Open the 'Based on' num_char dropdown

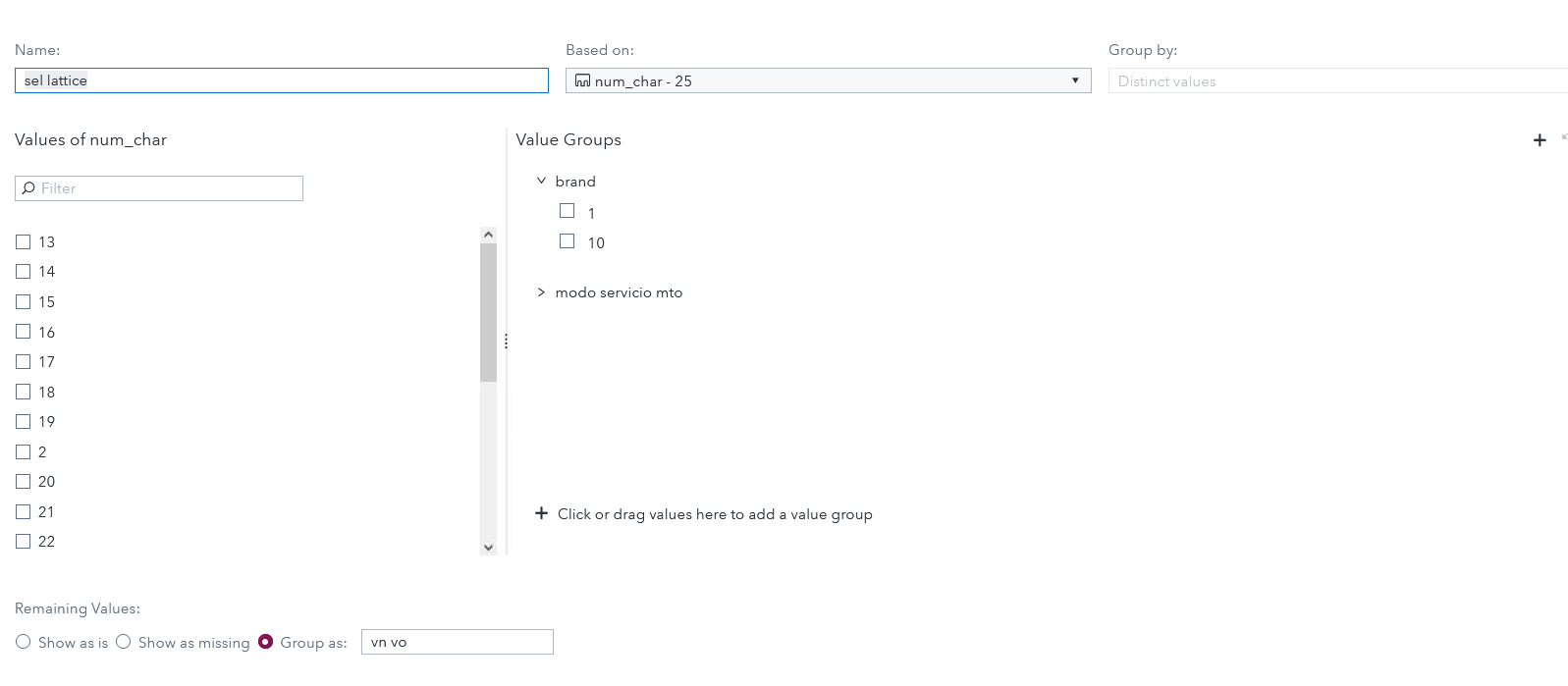(x=1075, y=80)
